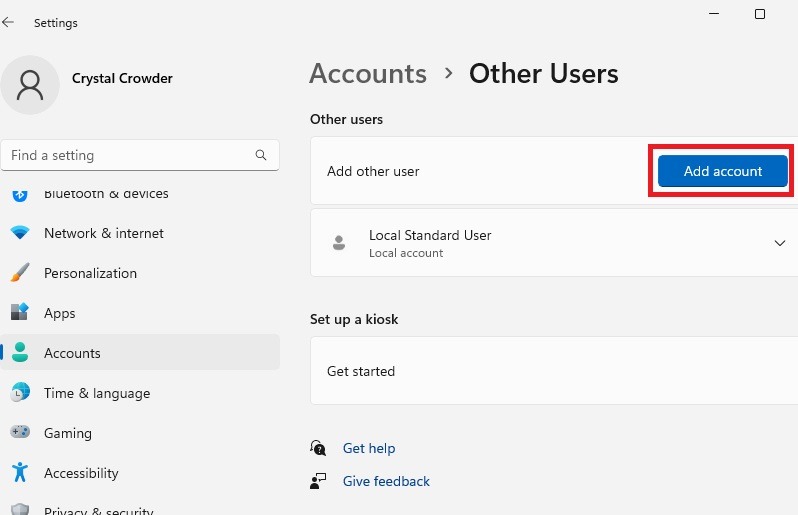Go to Privacy & security settings
Viewport: 798px width, 515px height.
(x=98, y=510)
